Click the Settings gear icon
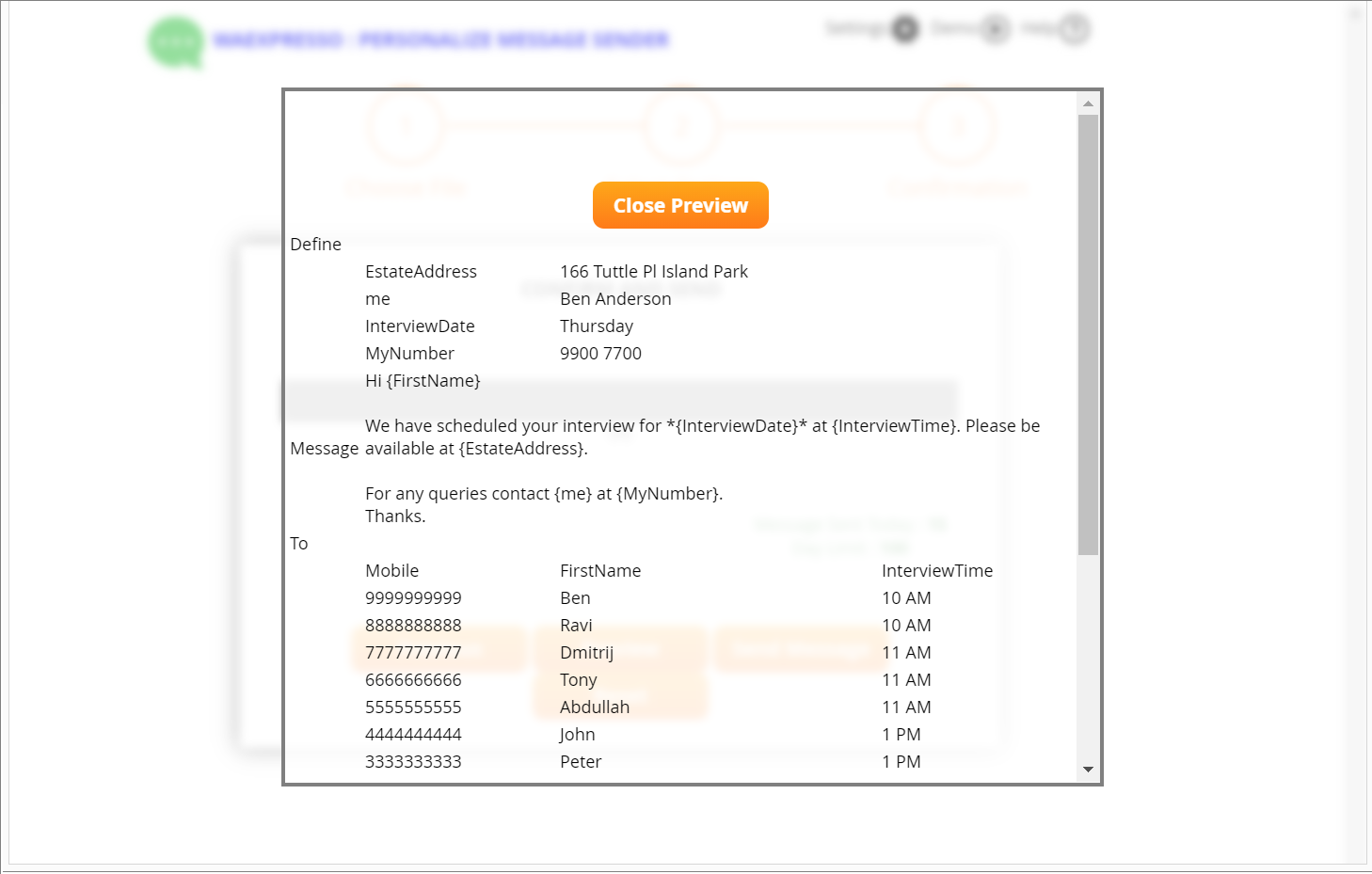This screenshot has width=1372, height=874. [x=904, y=29]
